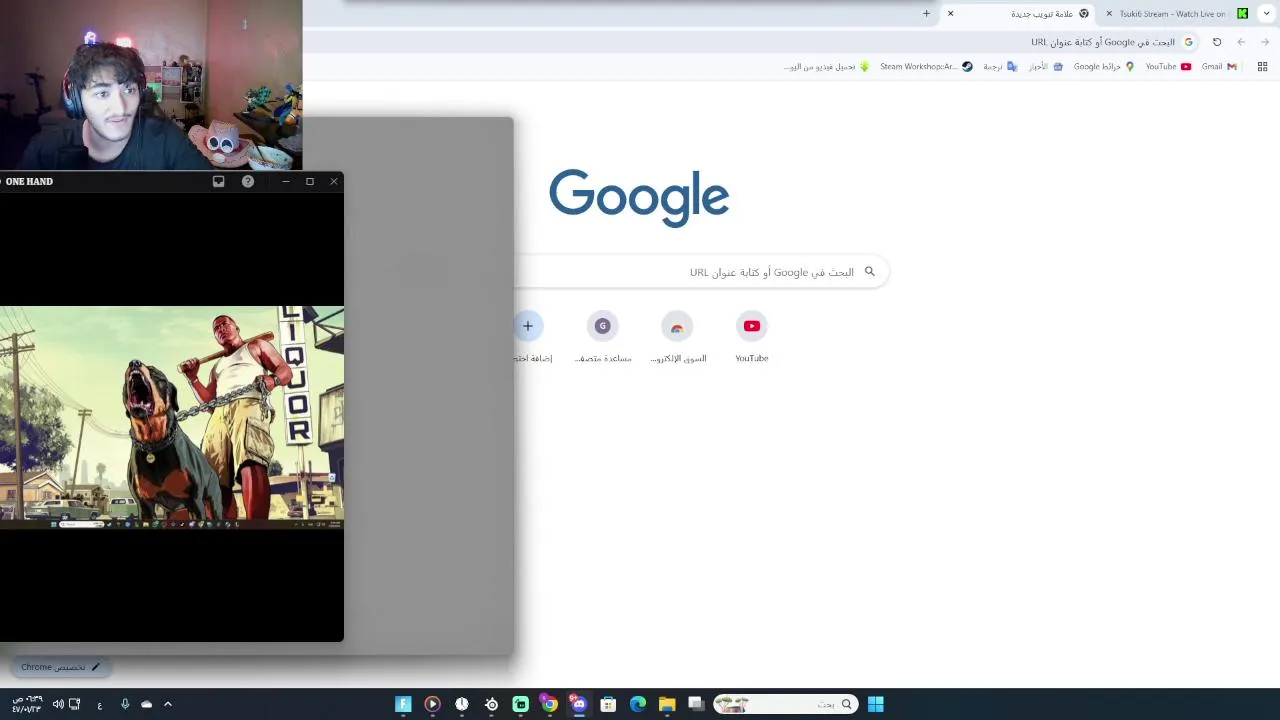Open the clock app icon in the taskbar
The image size is (1280, 720).
point(462,704)
